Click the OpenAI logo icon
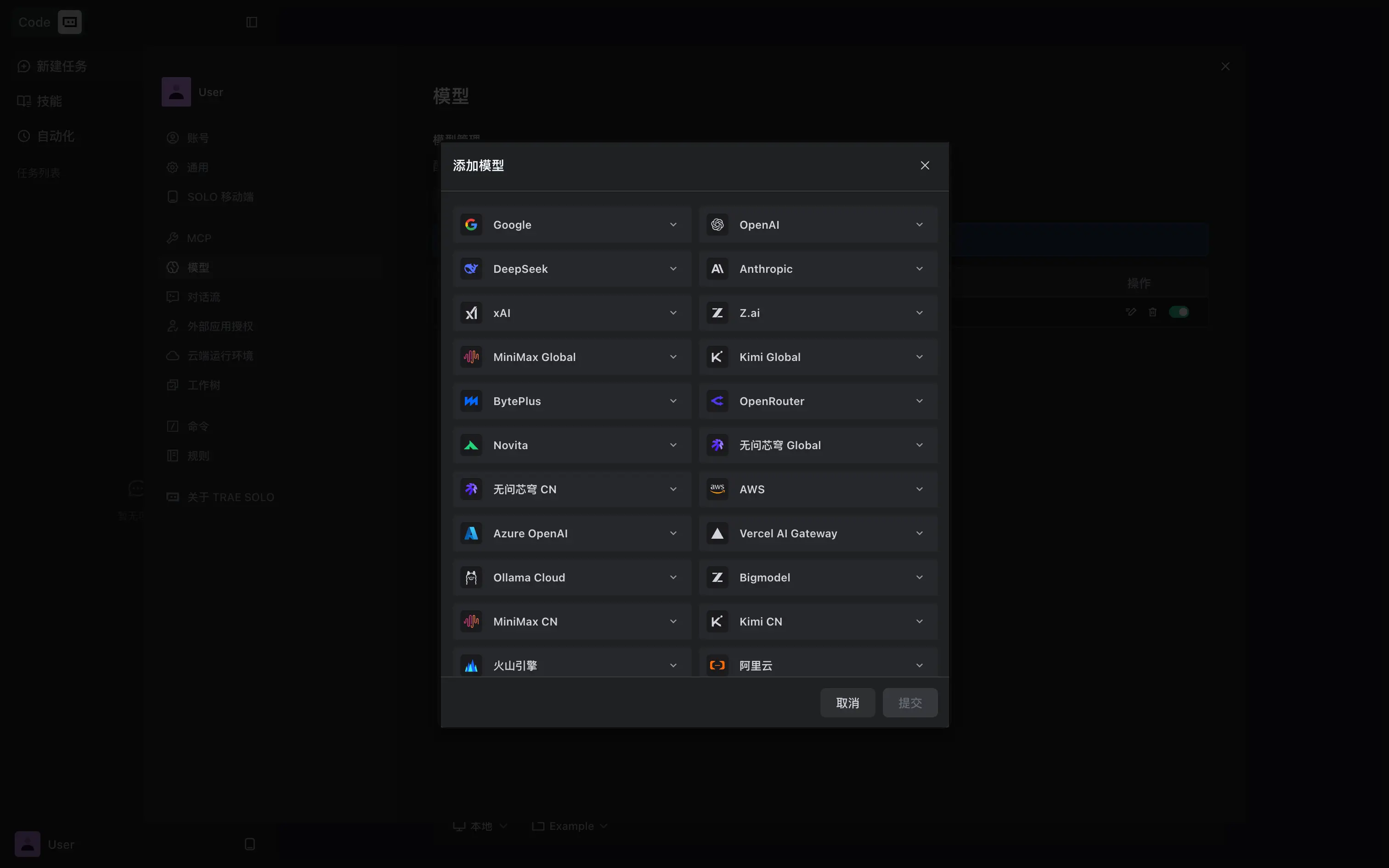Image resolution: width=1389 pixels, height=868 pixels. 717,225
